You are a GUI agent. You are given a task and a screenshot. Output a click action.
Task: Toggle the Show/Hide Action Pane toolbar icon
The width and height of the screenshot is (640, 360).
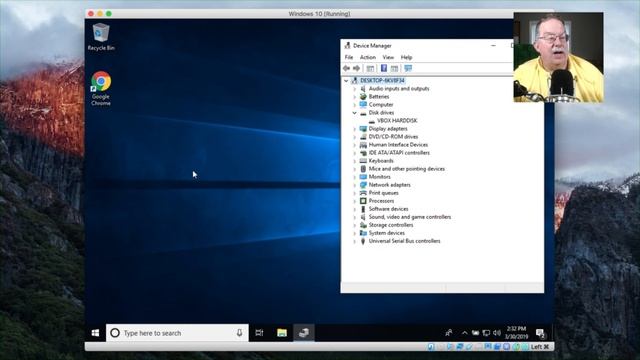tap(394, 68)
